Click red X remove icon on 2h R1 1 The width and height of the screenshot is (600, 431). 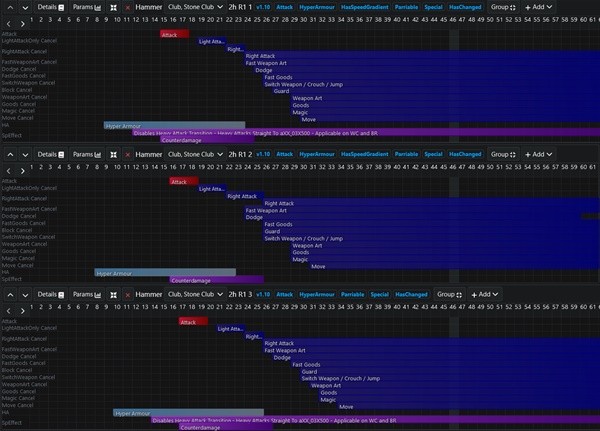coord(127,7)
